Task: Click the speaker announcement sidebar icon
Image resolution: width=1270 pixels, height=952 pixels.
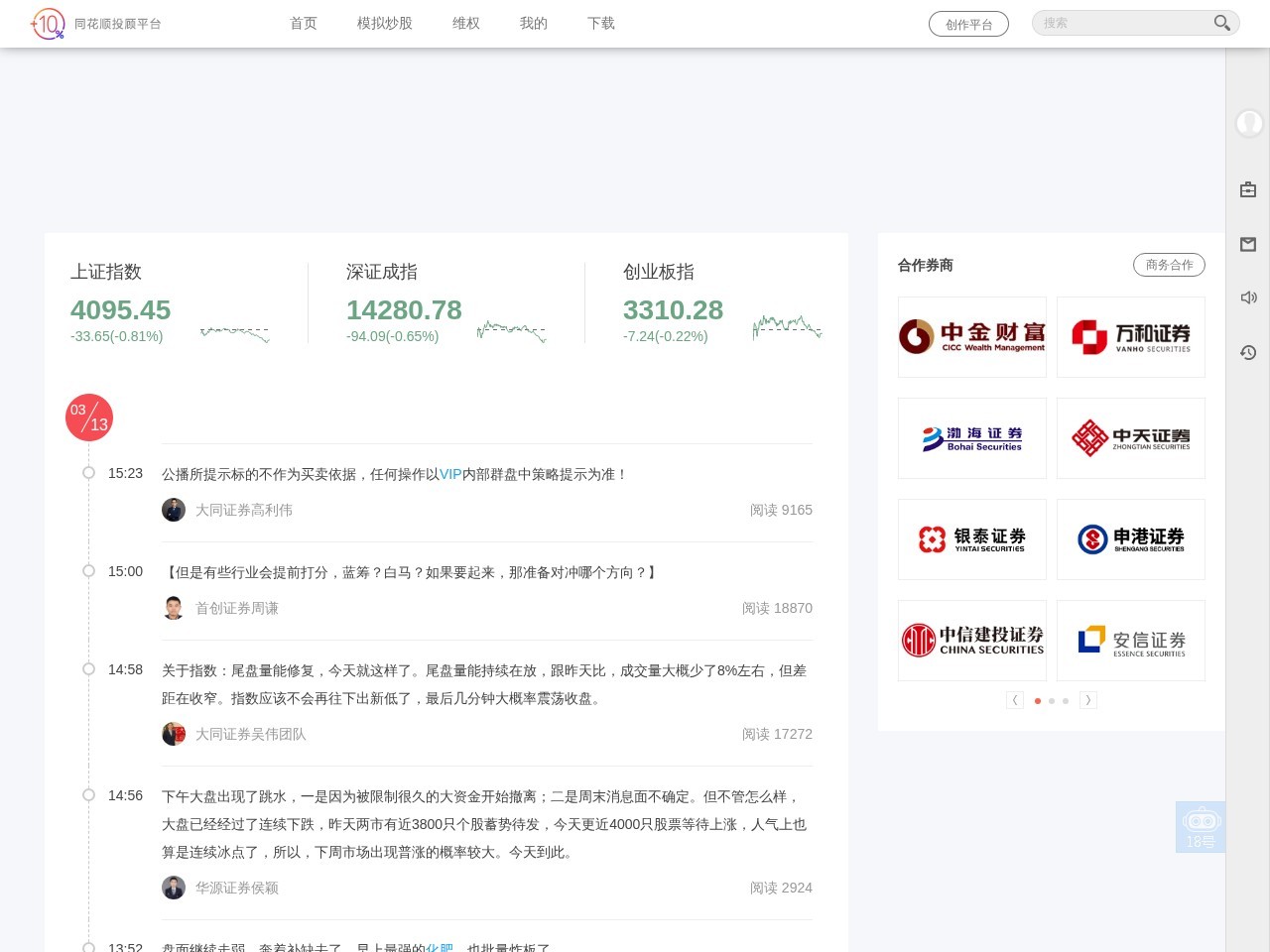Action: coord(1248,297)
